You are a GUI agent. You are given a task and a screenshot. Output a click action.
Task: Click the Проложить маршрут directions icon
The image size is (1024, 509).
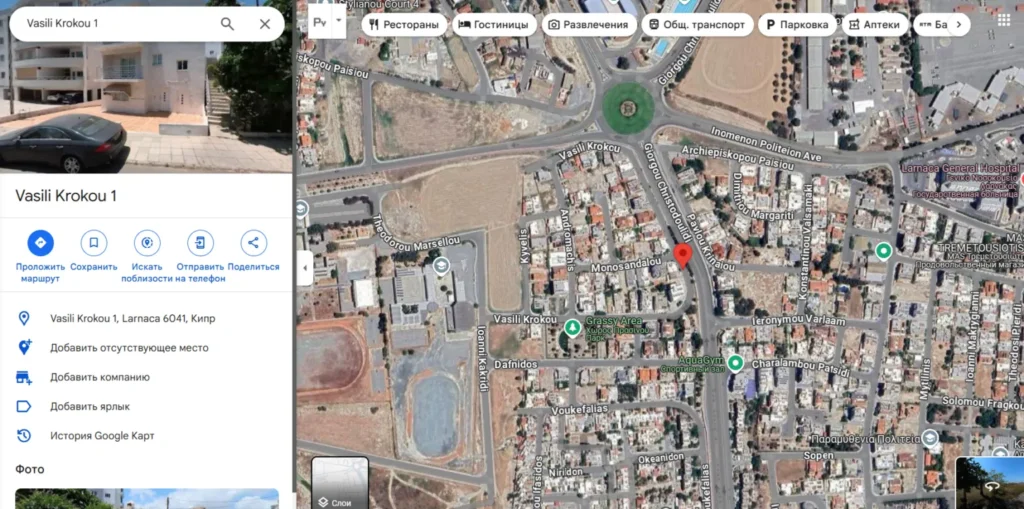click(40, 243)
